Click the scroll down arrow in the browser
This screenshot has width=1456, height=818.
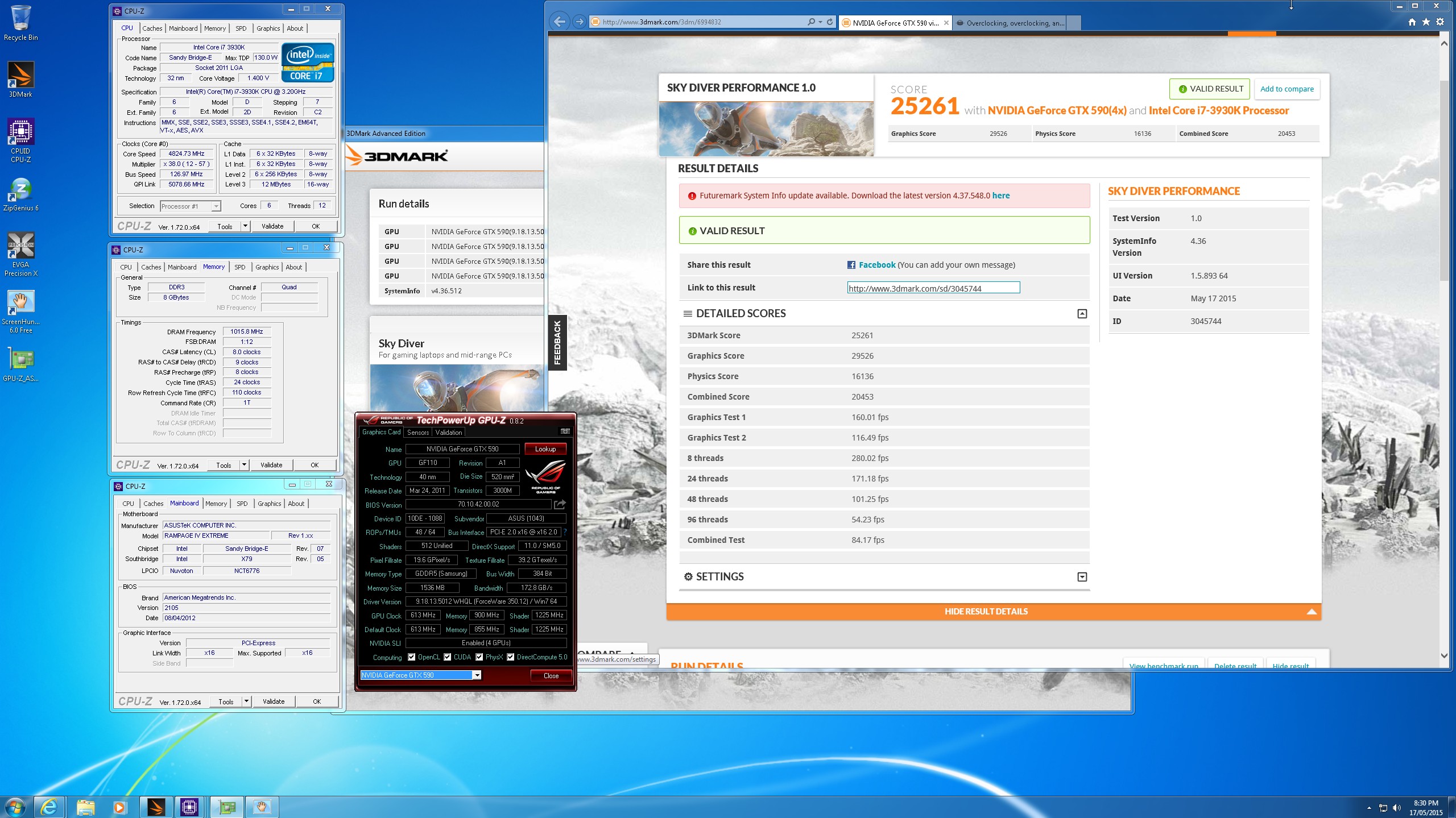coord(1443,655)
